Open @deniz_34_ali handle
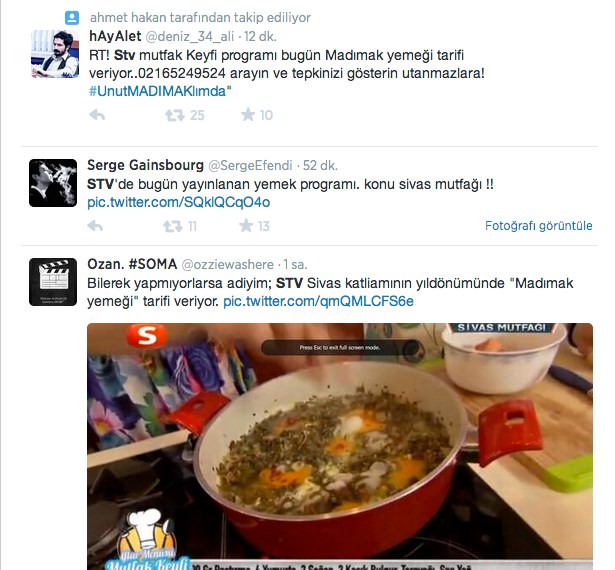 tap(190, 36)
